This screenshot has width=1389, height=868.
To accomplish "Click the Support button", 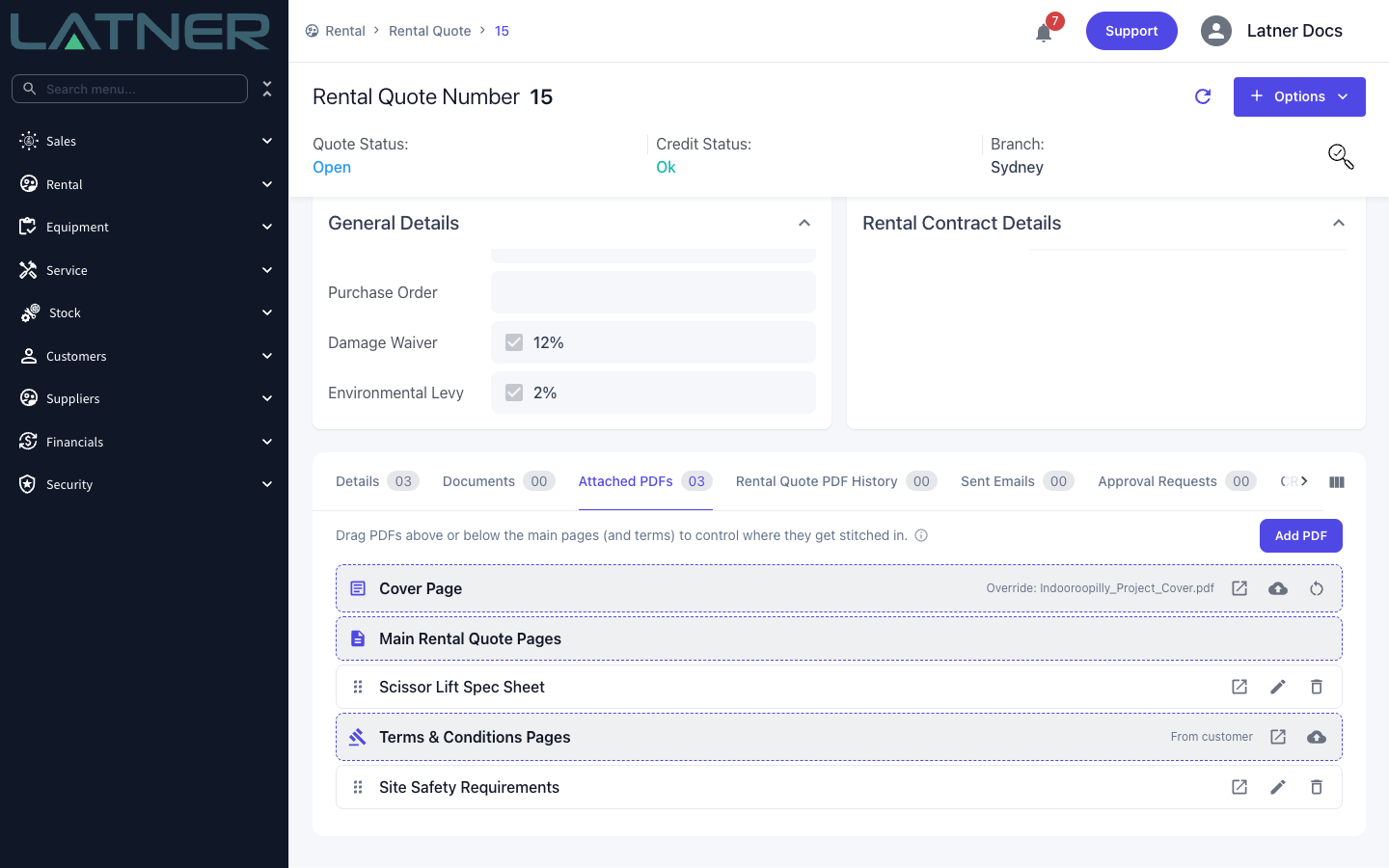I will [x=1131, y=31].
